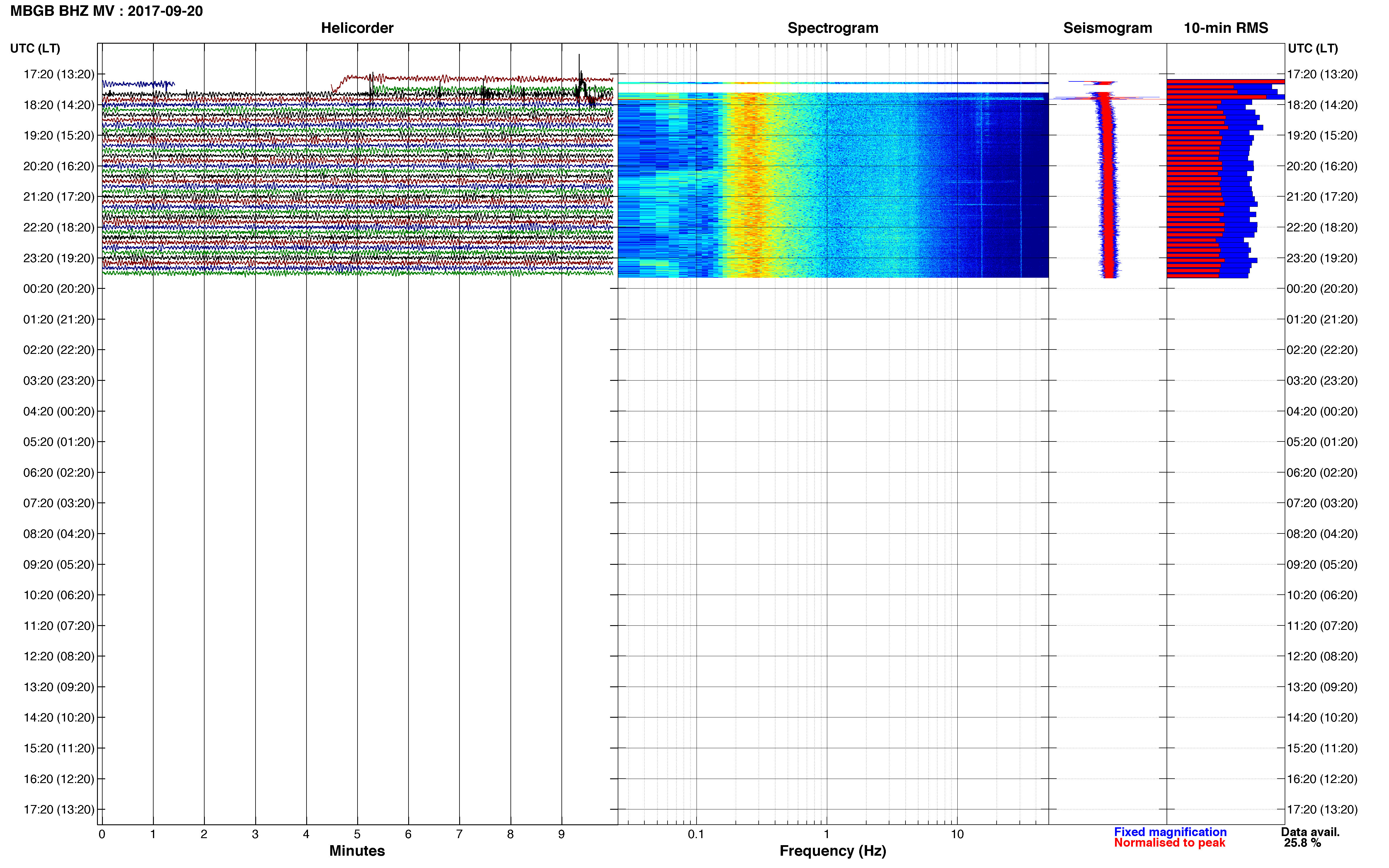Click the minute 5 tick label
1389x868 pixels.
(x=357, y=834)
